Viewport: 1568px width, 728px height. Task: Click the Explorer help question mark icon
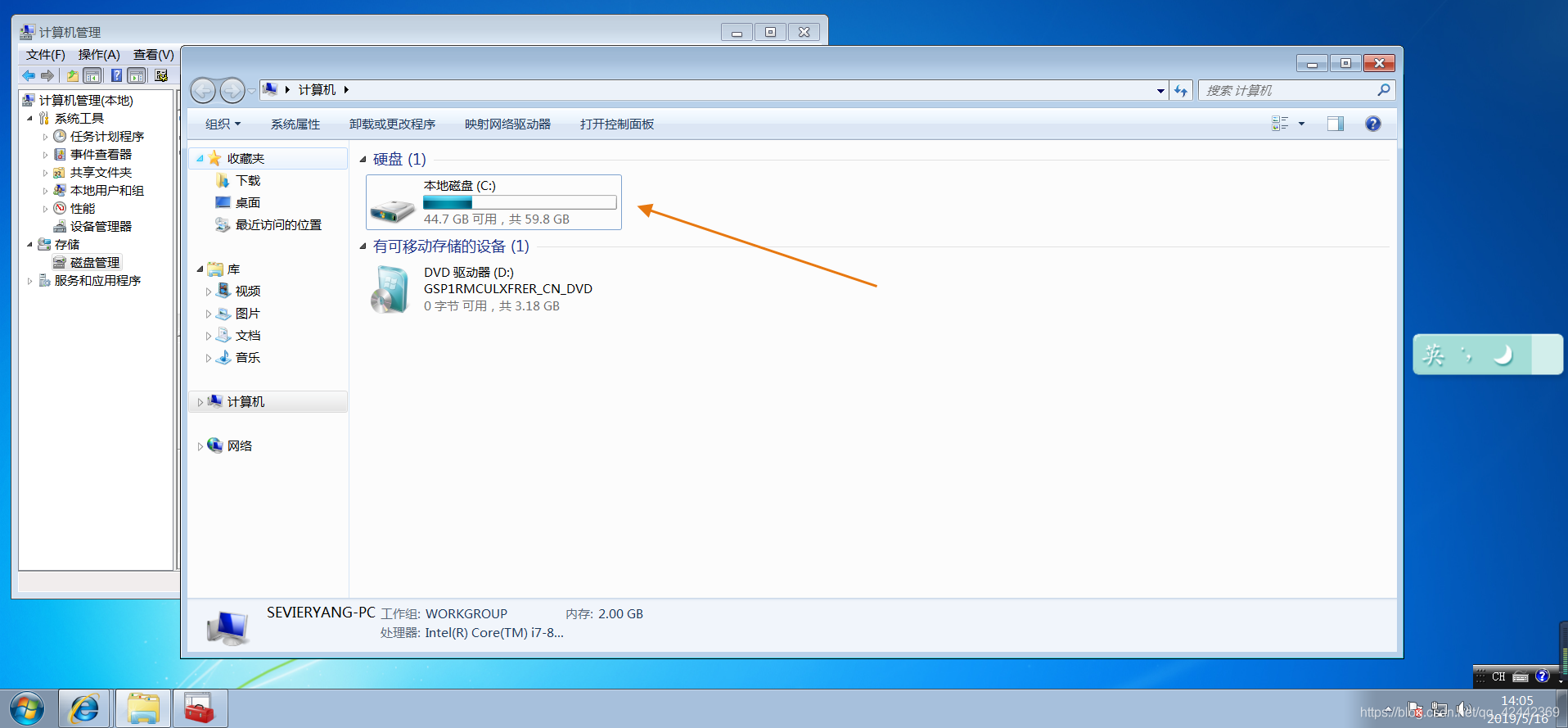pyautogui.click(x=1373, y=124)
